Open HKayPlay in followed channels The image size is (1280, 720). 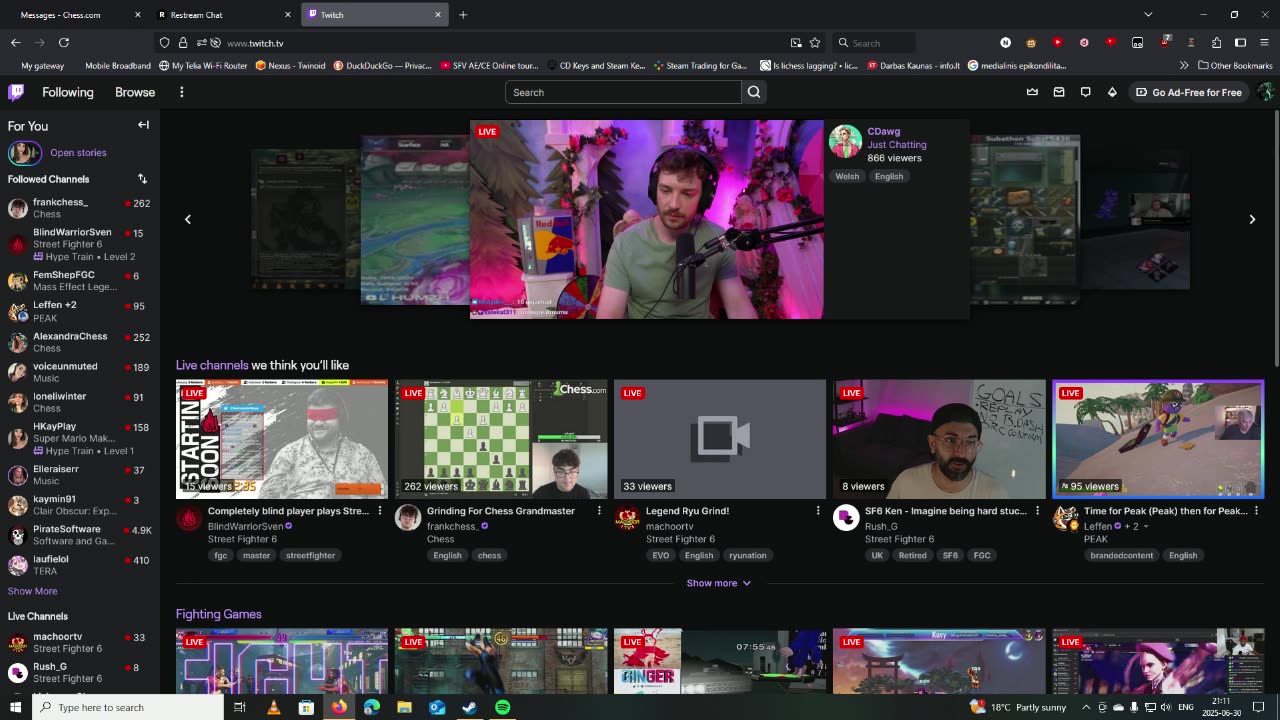79,438
